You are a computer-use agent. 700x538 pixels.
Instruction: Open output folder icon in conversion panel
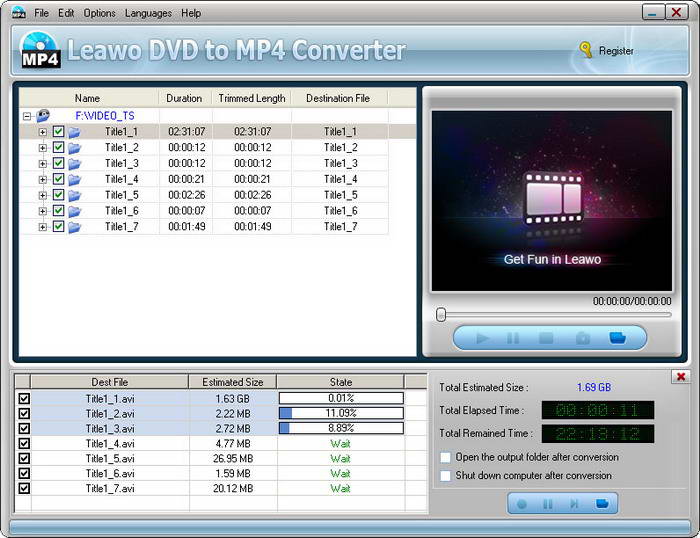click(x=602, y=504)
